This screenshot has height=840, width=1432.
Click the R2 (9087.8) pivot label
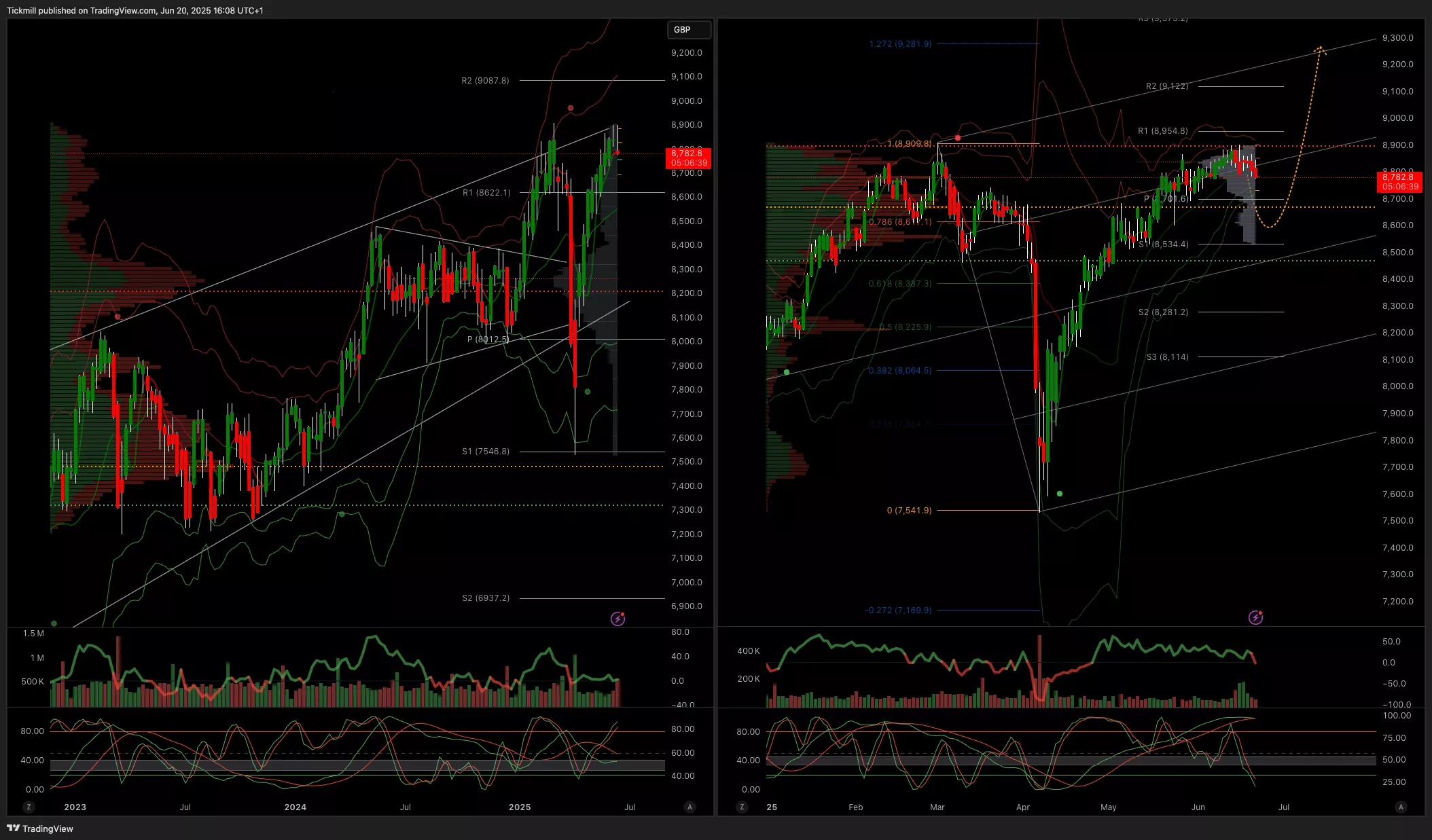click(485, 81)
